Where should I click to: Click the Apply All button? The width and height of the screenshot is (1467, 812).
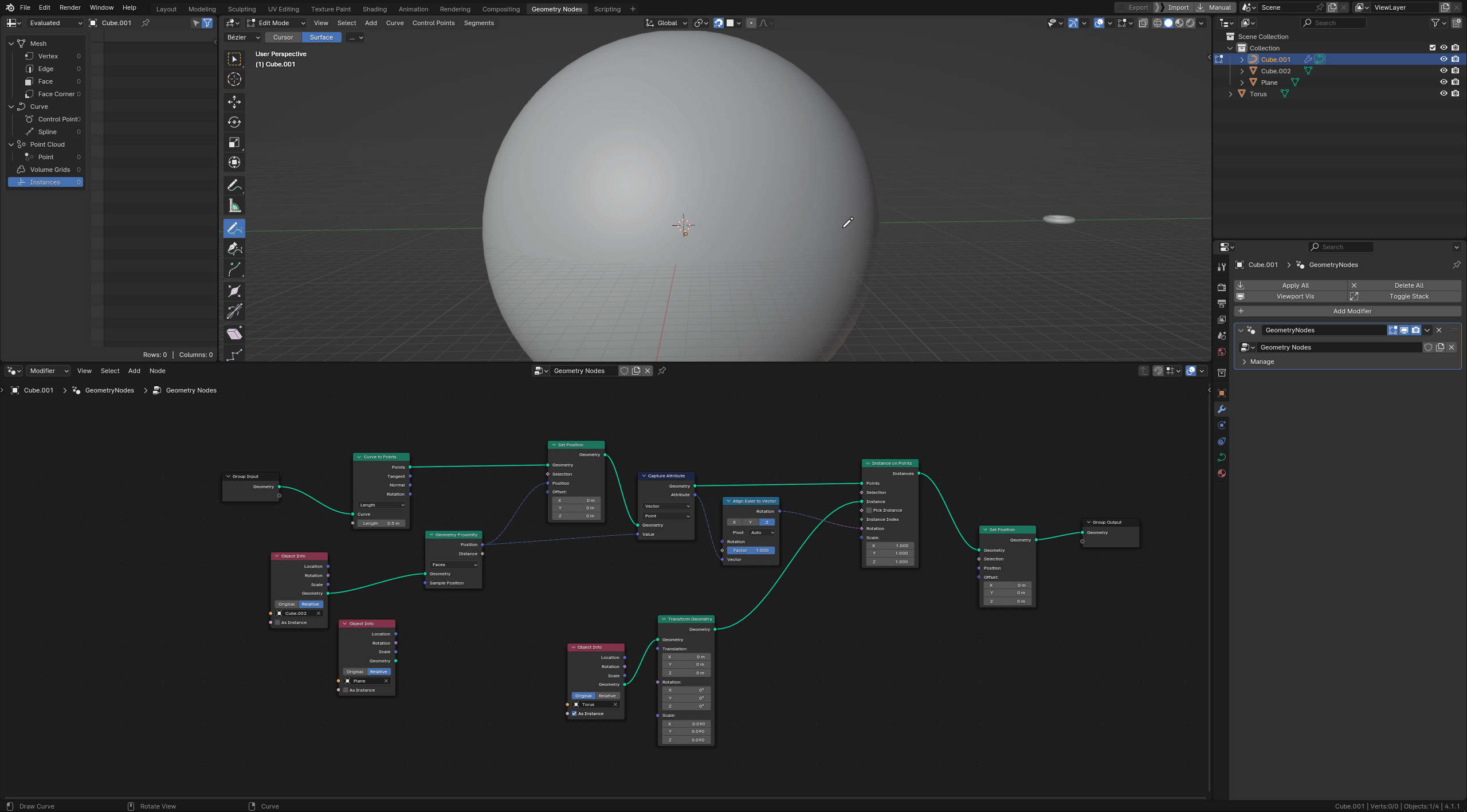click(x=1295, y=285)
